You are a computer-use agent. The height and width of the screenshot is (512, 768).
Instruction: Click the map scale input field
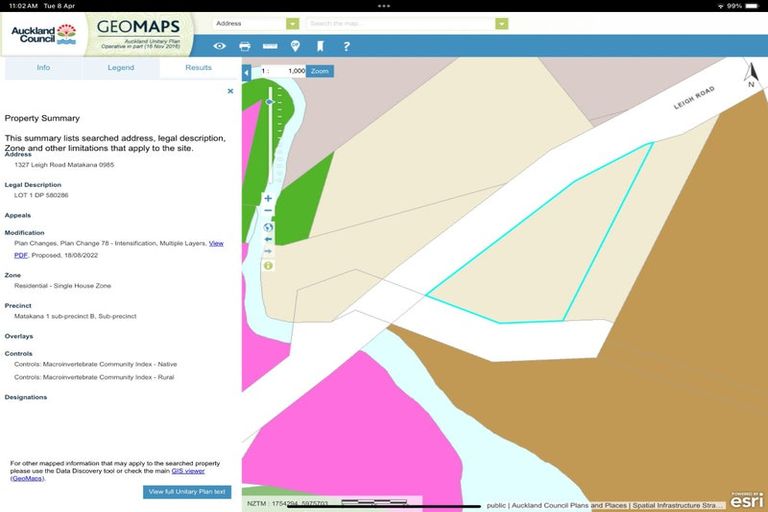[289, 72]
